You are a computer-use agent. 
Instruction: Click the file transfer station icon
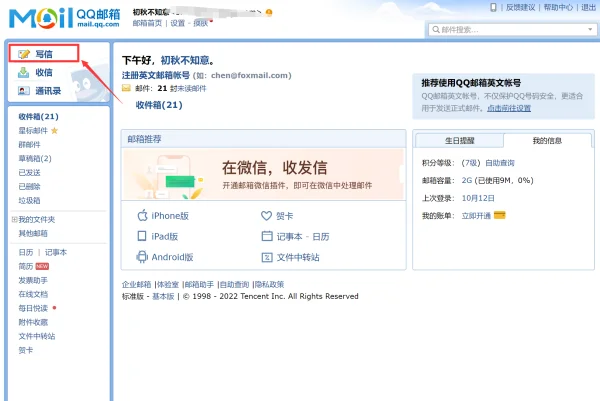(267, 257)
